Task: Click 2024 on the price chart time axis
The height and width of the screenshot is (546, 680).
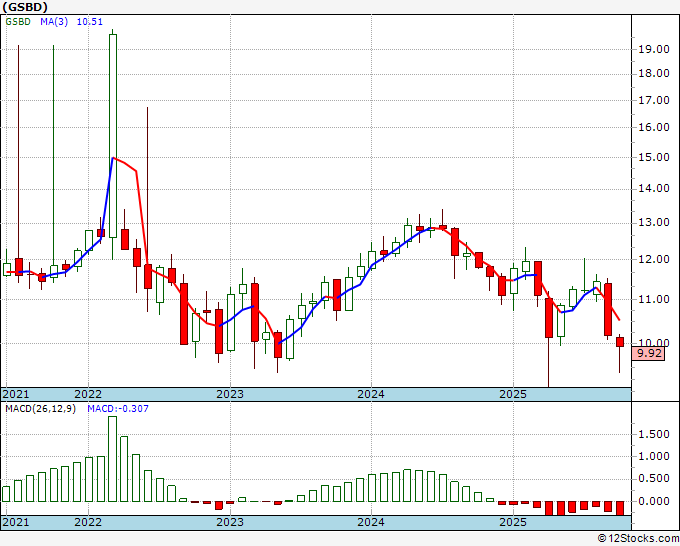Action: [371, 394]
